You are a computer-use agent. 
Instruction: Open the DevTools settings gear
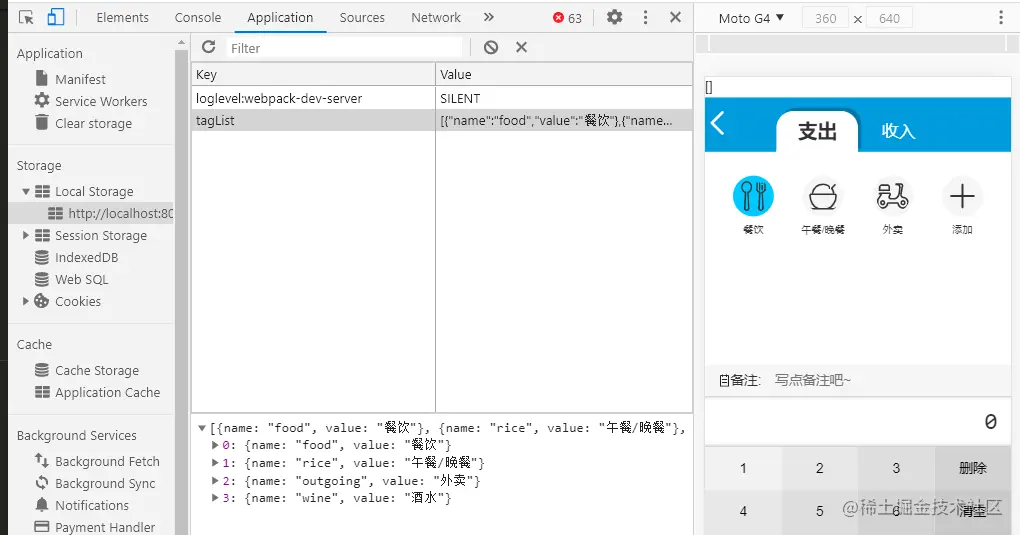click(x=614, y=18)
